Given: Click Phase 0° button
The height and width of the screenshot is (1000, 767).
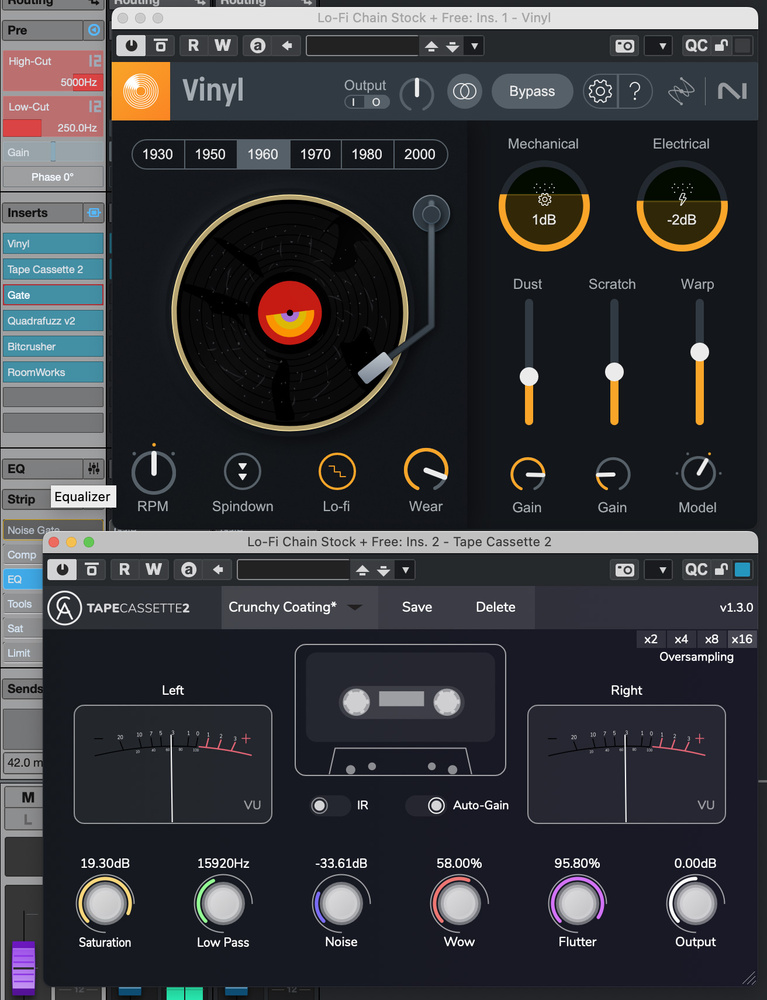Looking at the screenshot, I should (53, 177).
